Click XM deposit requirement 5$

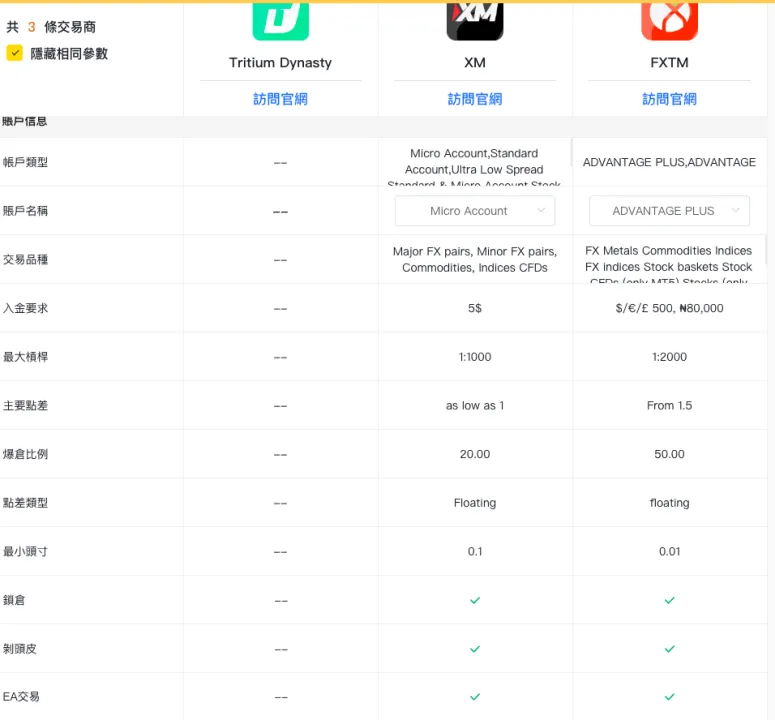tap(474, 308)
